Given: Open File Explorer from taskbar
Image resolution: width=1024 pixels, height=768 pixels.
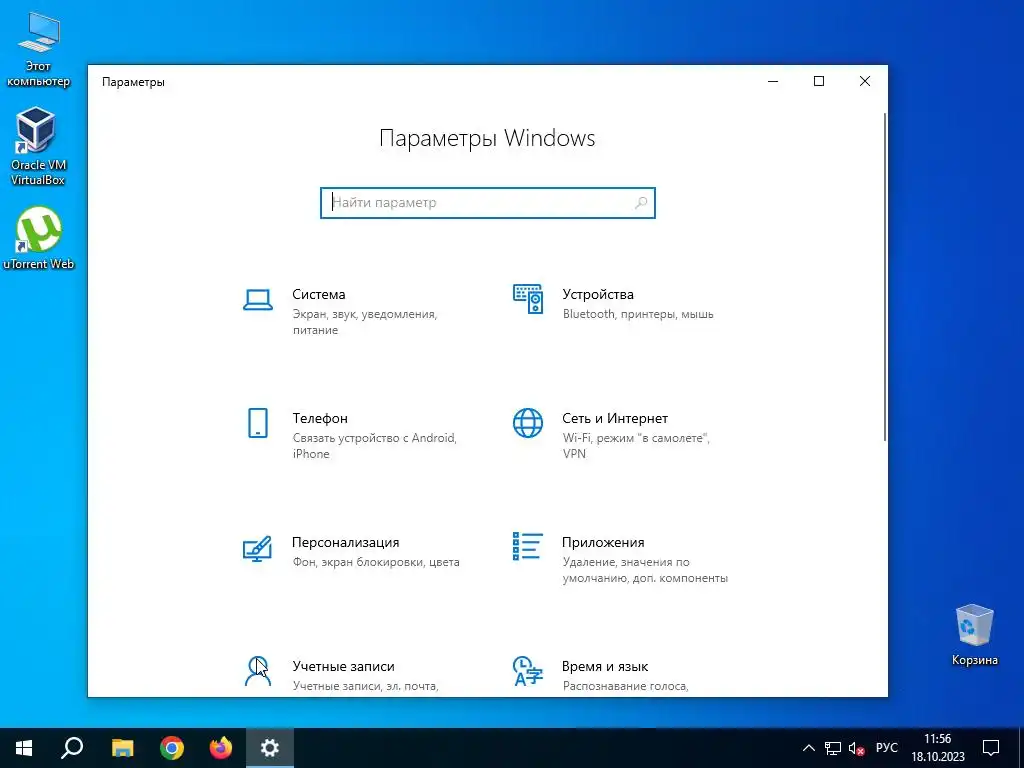Looking at the screenshot, I should (122, 748).
